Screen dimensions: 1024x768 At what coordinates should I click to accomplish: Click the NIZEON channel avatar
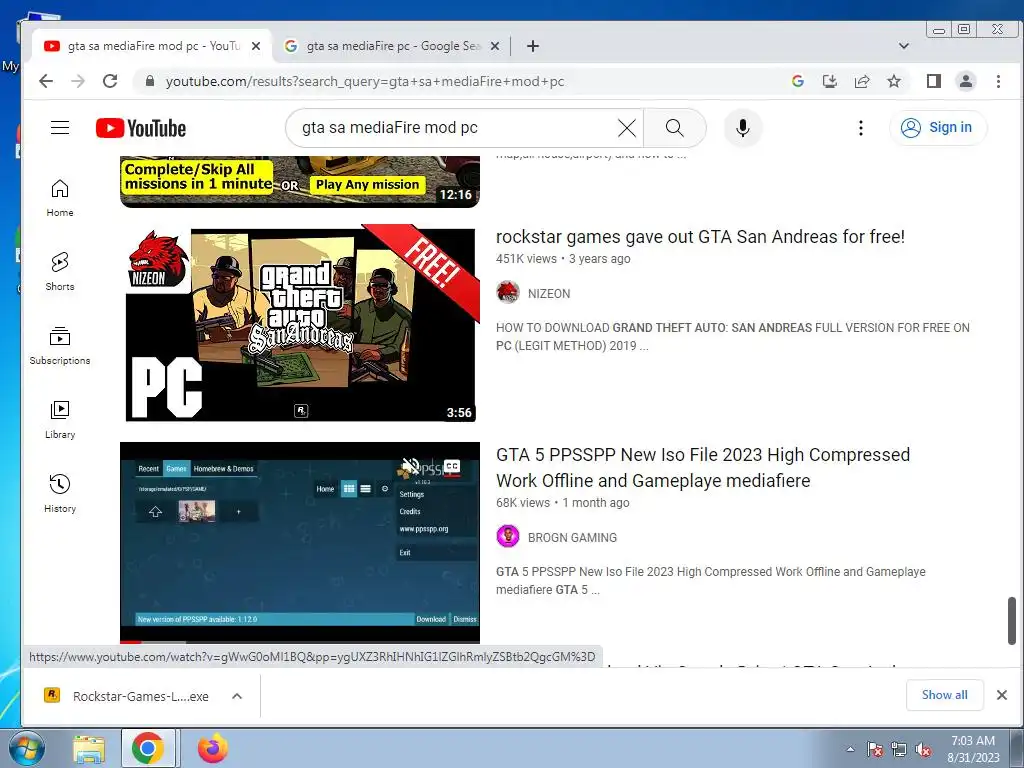tap(507, 293)
